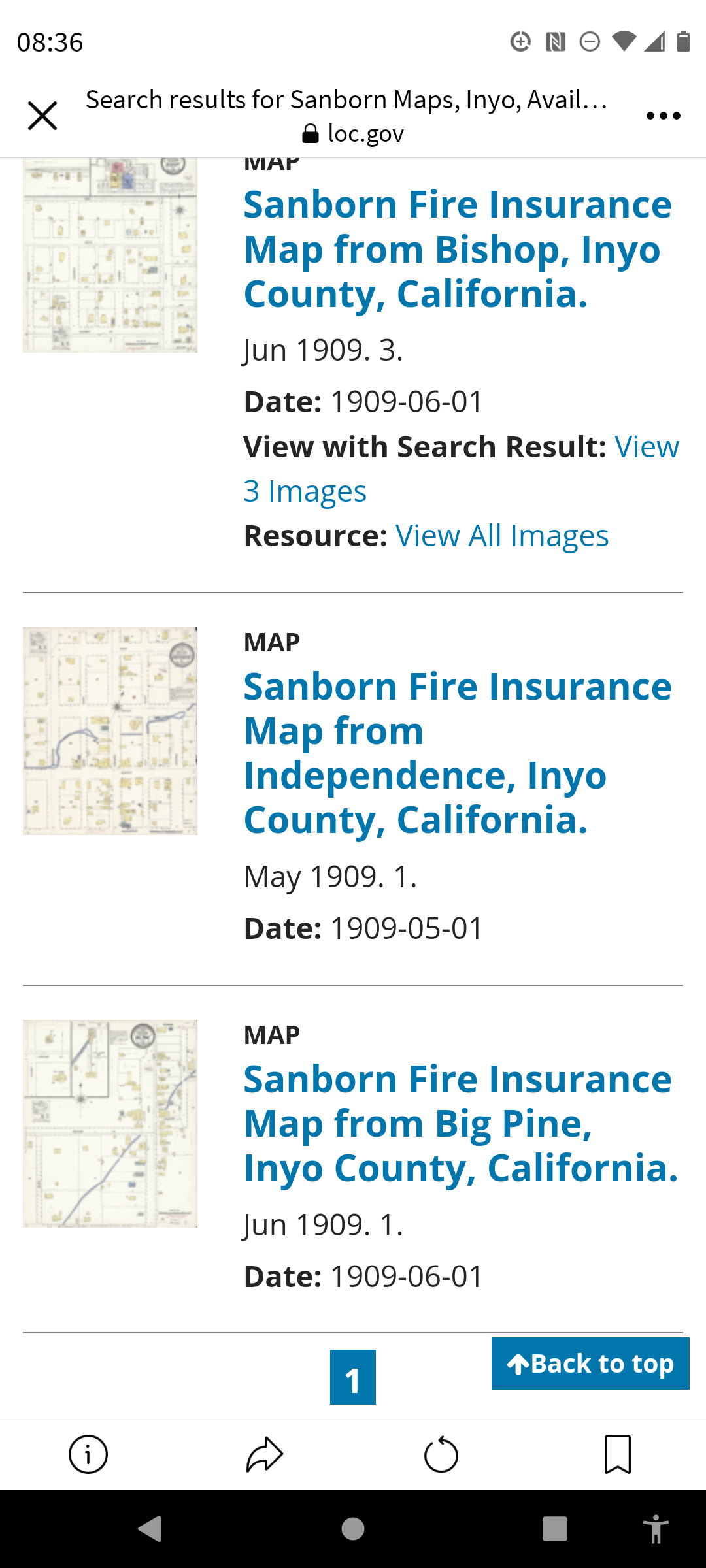This screenshot has height=1568, width=706.
Task: Reload the page with refresh icon
Action: coord(441,1454)
